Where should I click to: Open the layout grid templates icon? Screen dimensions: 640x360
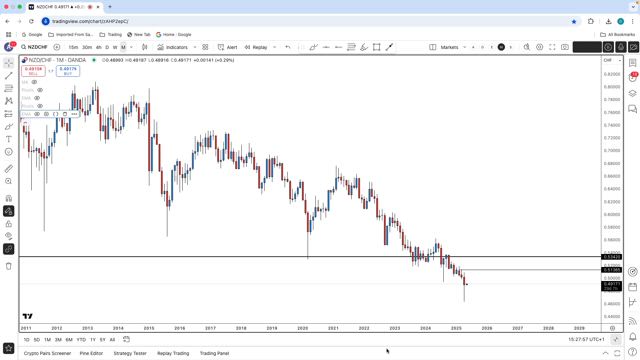point(205,47)
